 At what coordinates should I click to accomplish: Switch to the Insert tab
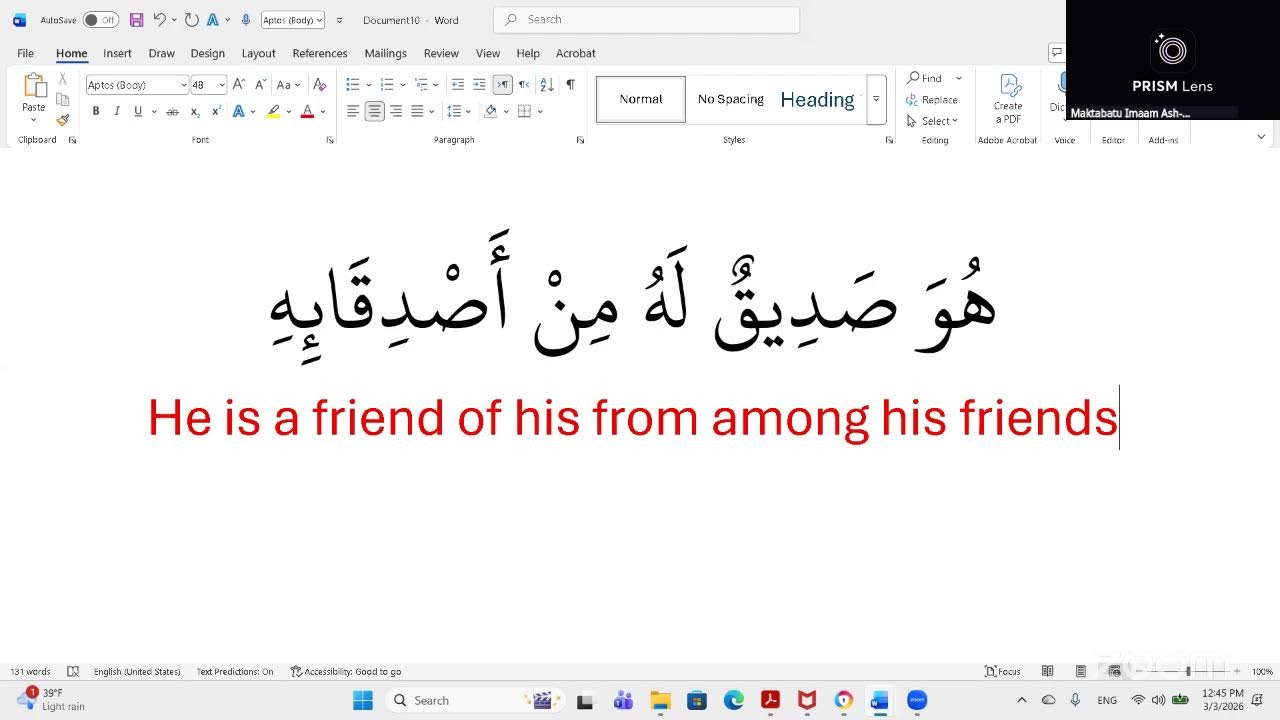click(x=117, y=53)
